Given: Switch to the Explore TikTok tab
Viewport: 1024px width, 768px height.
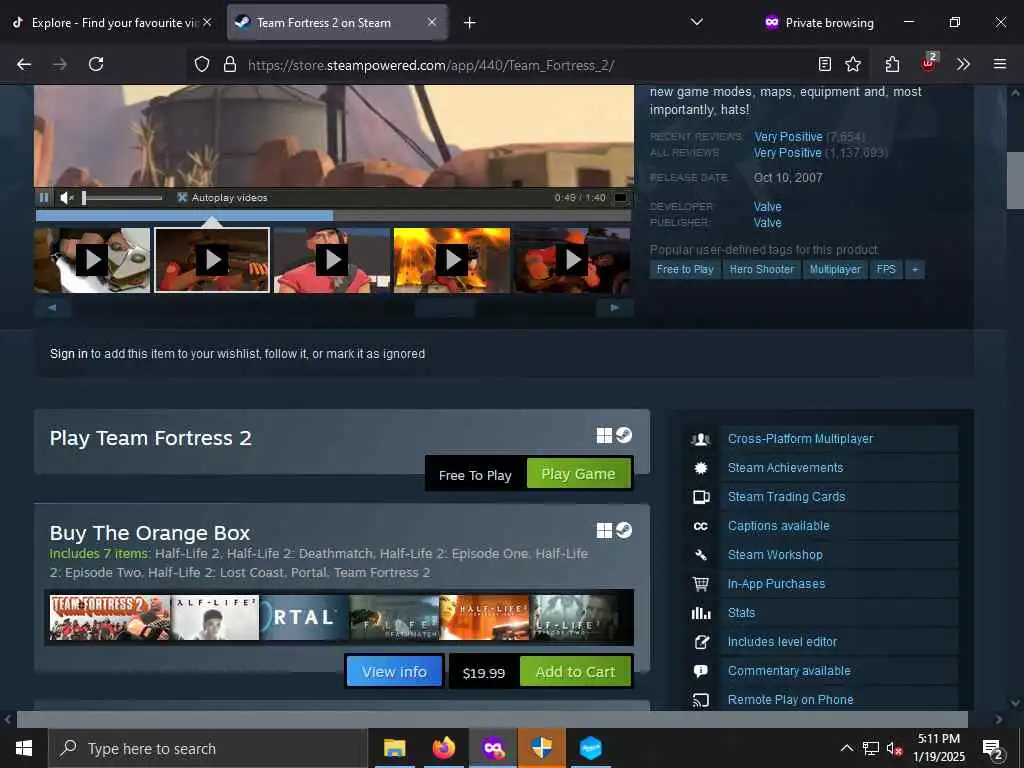Looking at the screenshot, I should click(110, 22).
